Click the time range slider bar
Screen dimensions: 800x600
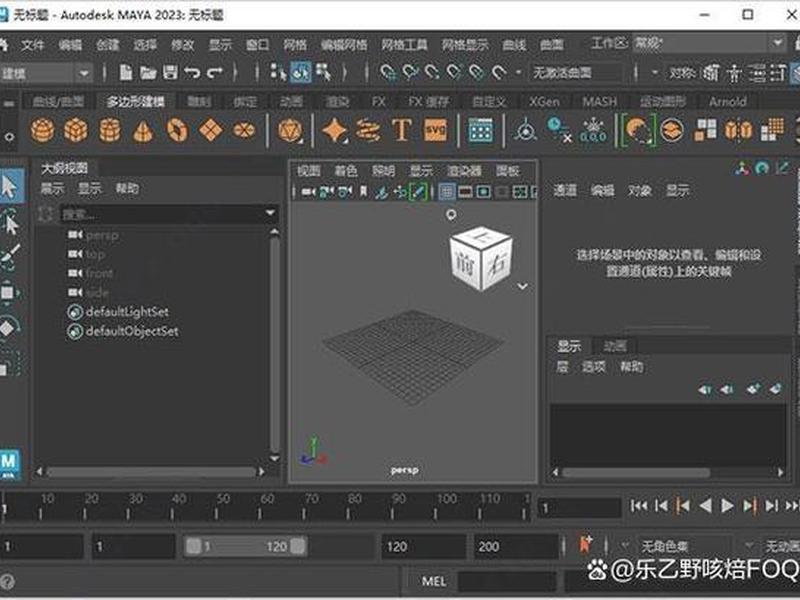coord(245,546)
